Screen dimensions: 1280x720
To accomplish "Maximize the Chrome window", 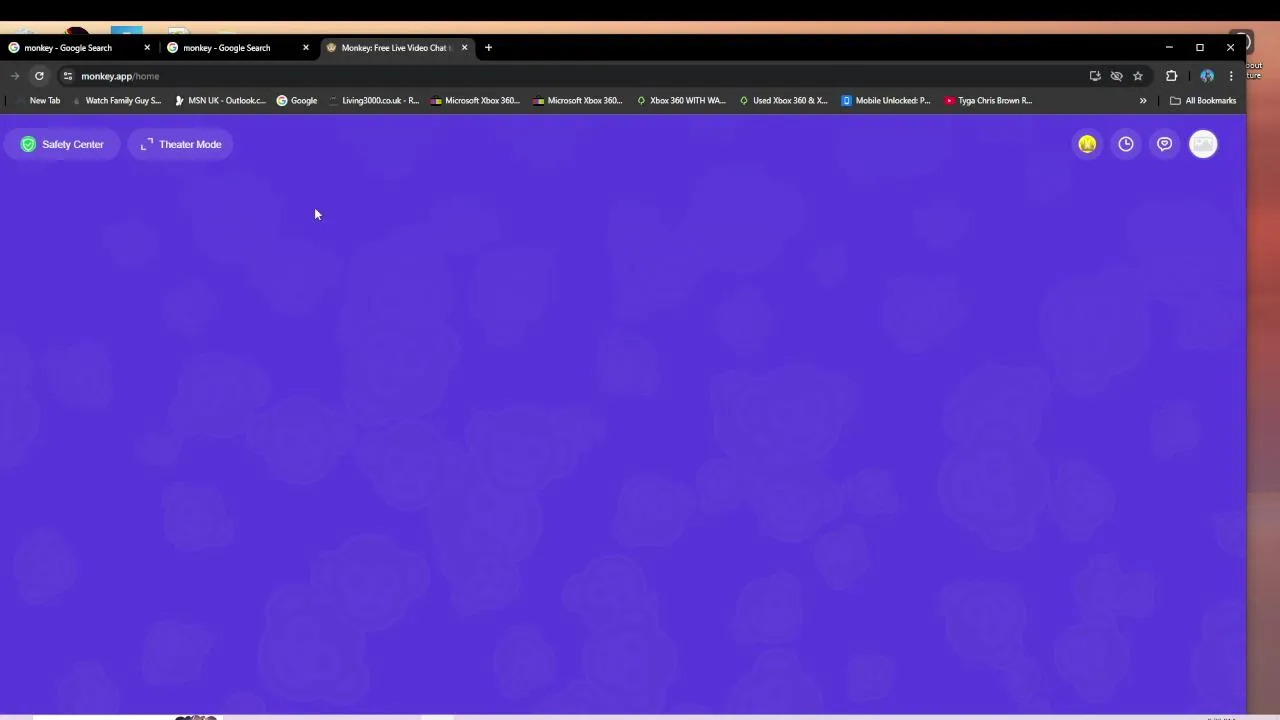I will pyautogui.click(x=1200, y=48).
